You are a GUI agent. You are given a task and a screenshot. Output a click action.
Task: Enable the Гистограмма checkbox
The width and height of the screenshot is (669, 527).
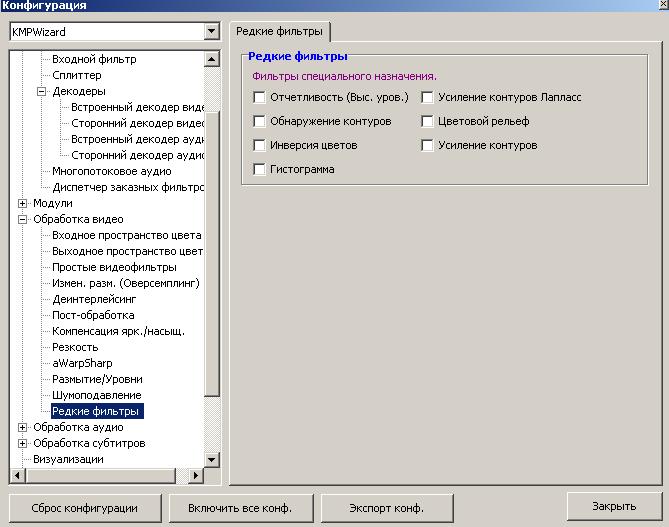(260, 170)
